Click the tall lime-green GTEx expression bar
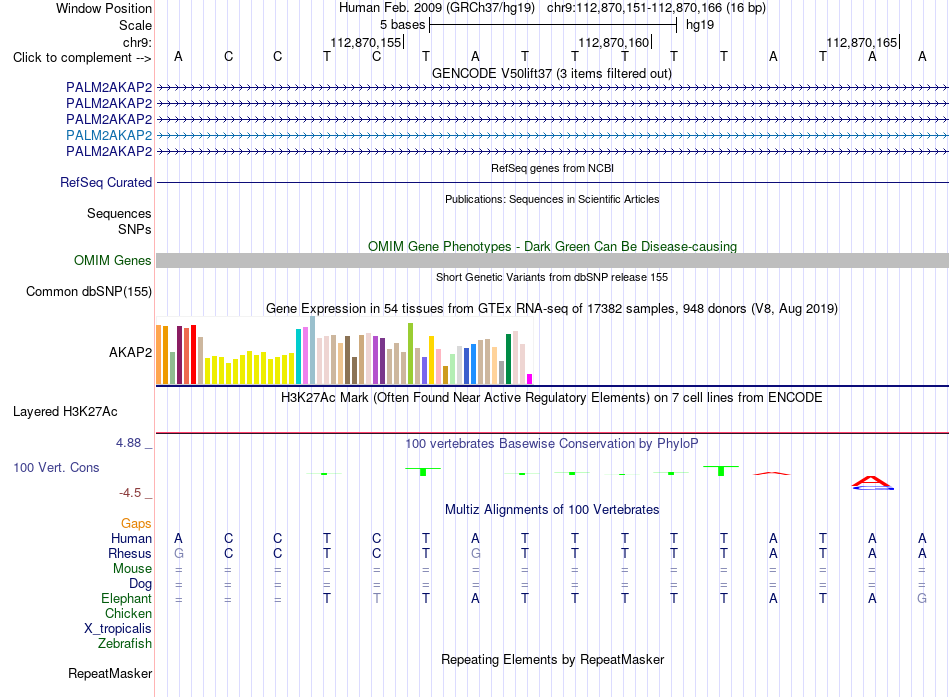Image resolution: width=950 pixels, height=697 pixels. (411, 353)
